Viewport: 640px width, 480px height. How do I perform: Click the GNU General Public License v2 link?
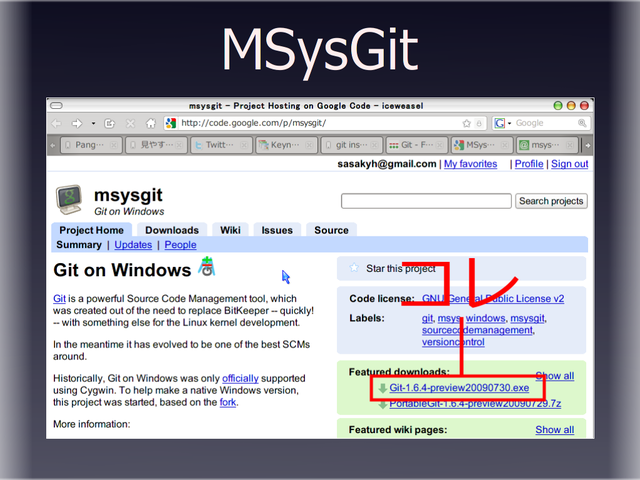coord(494,298)
